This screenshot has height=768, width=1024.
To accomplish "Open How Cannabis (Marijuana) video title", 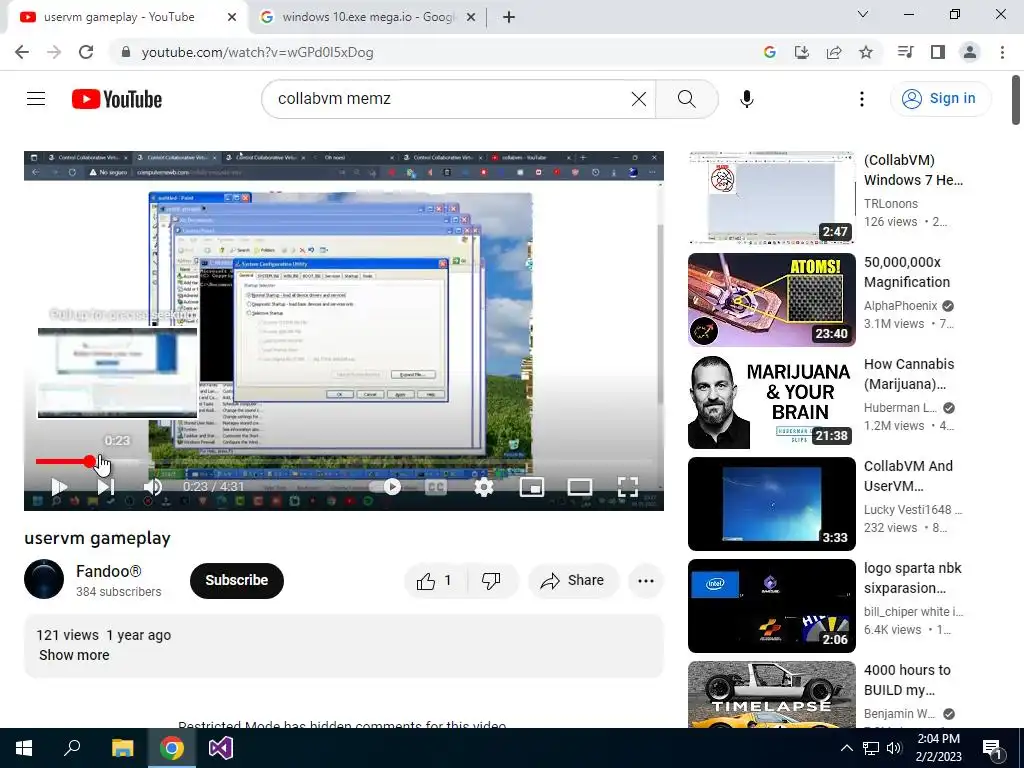I will click(909, 374).
